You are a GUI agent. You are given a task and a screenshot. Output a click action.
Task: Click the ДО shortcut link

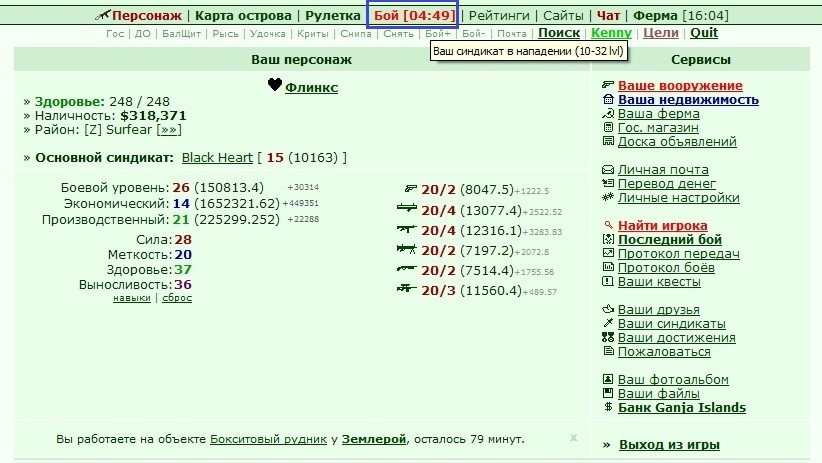[143, 34]
